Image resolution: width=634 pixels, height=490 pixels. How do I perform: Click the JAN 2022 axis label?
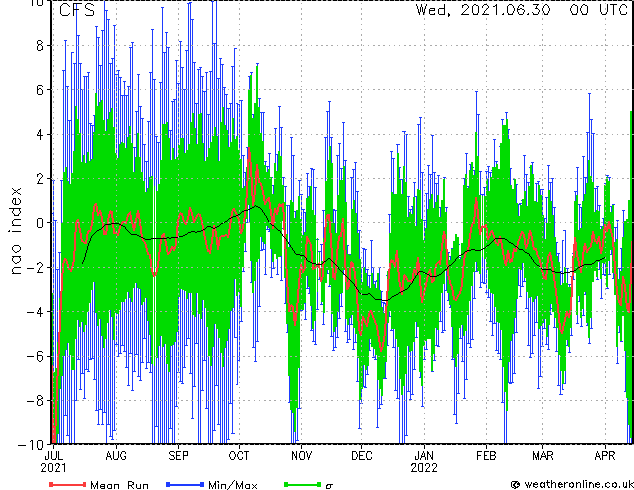tap(424, 462)
